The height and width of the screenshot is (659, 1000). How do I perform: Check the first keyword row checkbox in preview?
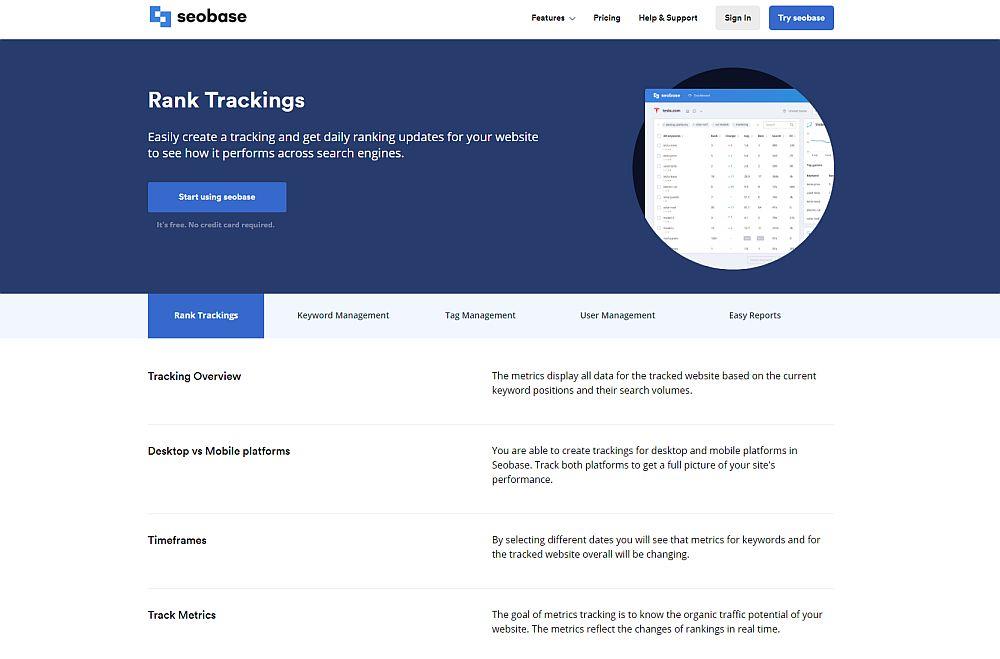pyautogui.click(x=659, y=145)
